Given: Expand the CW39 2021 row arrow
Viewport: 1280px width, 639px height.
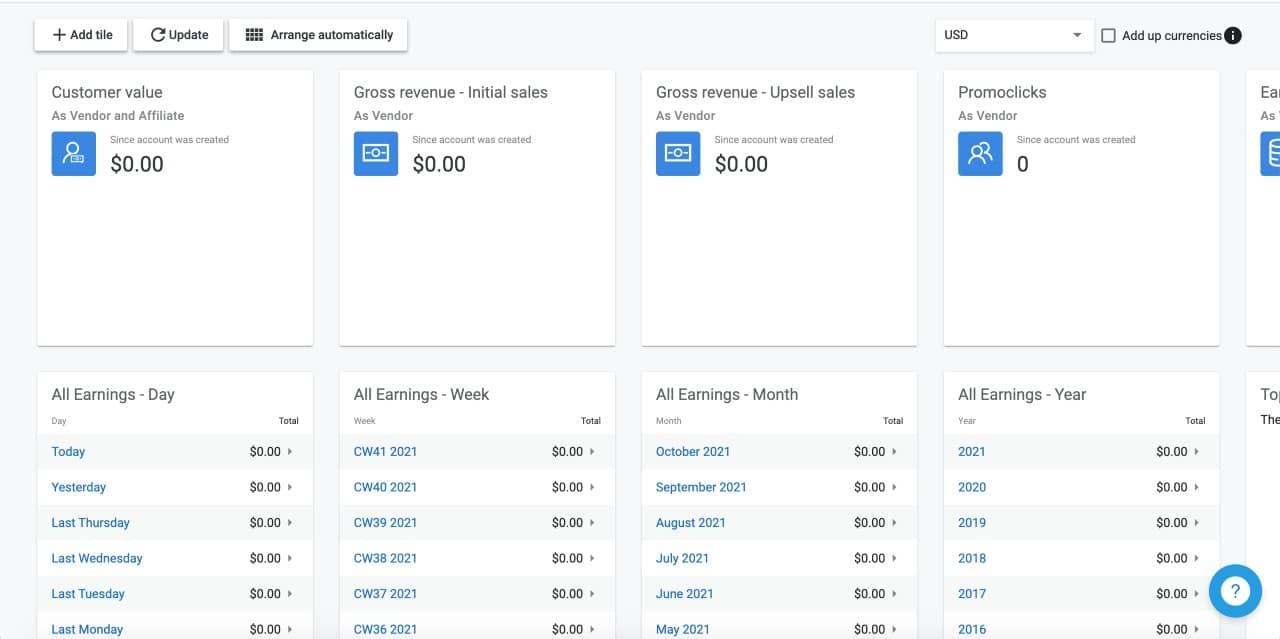Looking at the screenshot, I should pos(592,523).
